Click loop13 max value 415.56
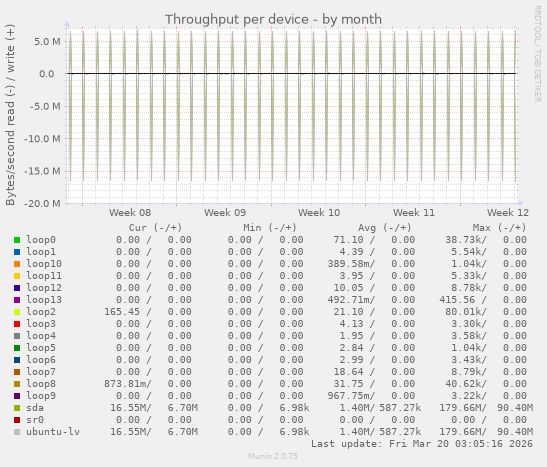Image resolution: width=547 pixels, height=467 pixels. pos(457,300)
